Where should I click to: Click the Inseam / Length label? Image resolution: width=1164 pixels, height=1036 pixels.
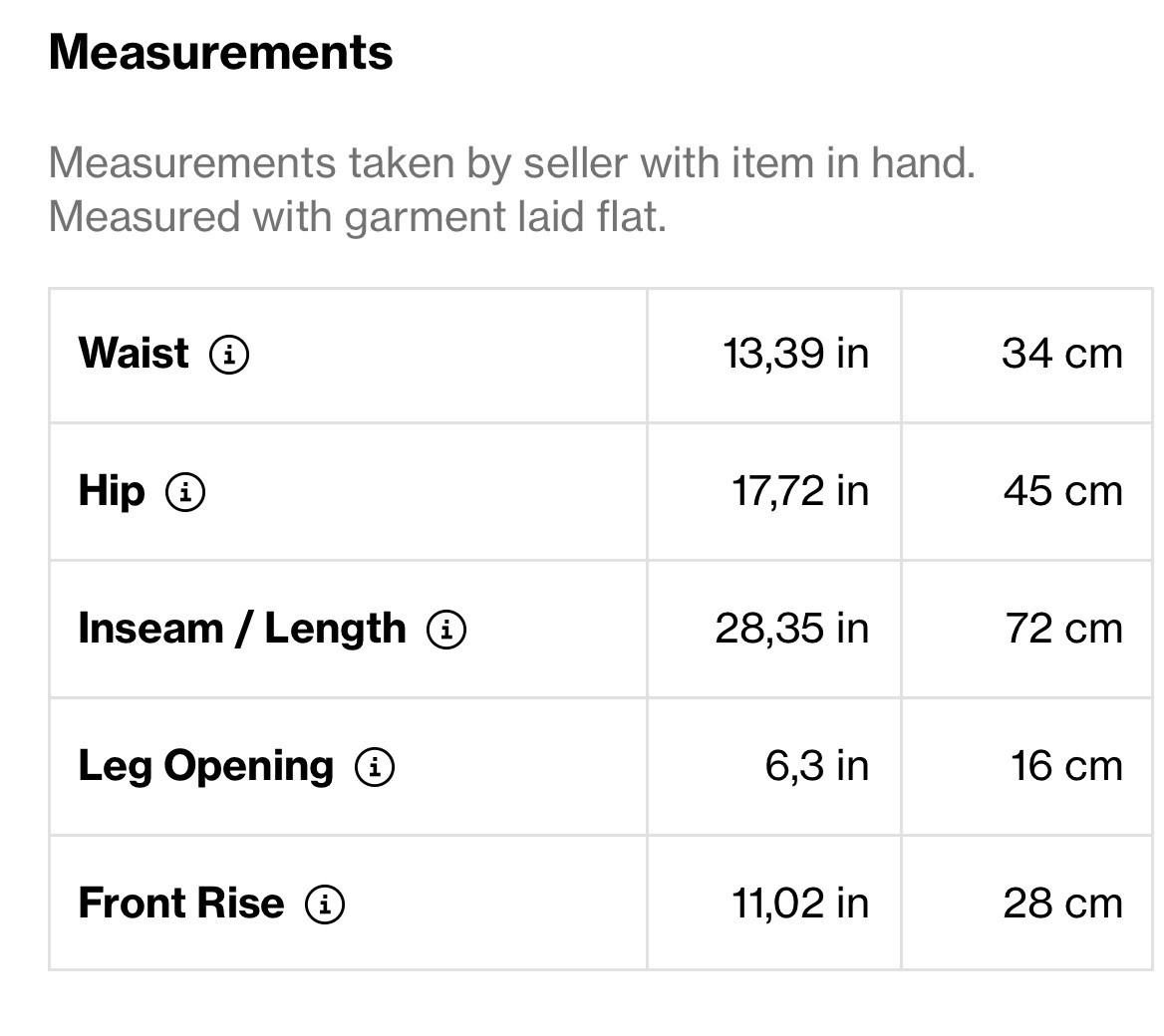coord(242,629)
